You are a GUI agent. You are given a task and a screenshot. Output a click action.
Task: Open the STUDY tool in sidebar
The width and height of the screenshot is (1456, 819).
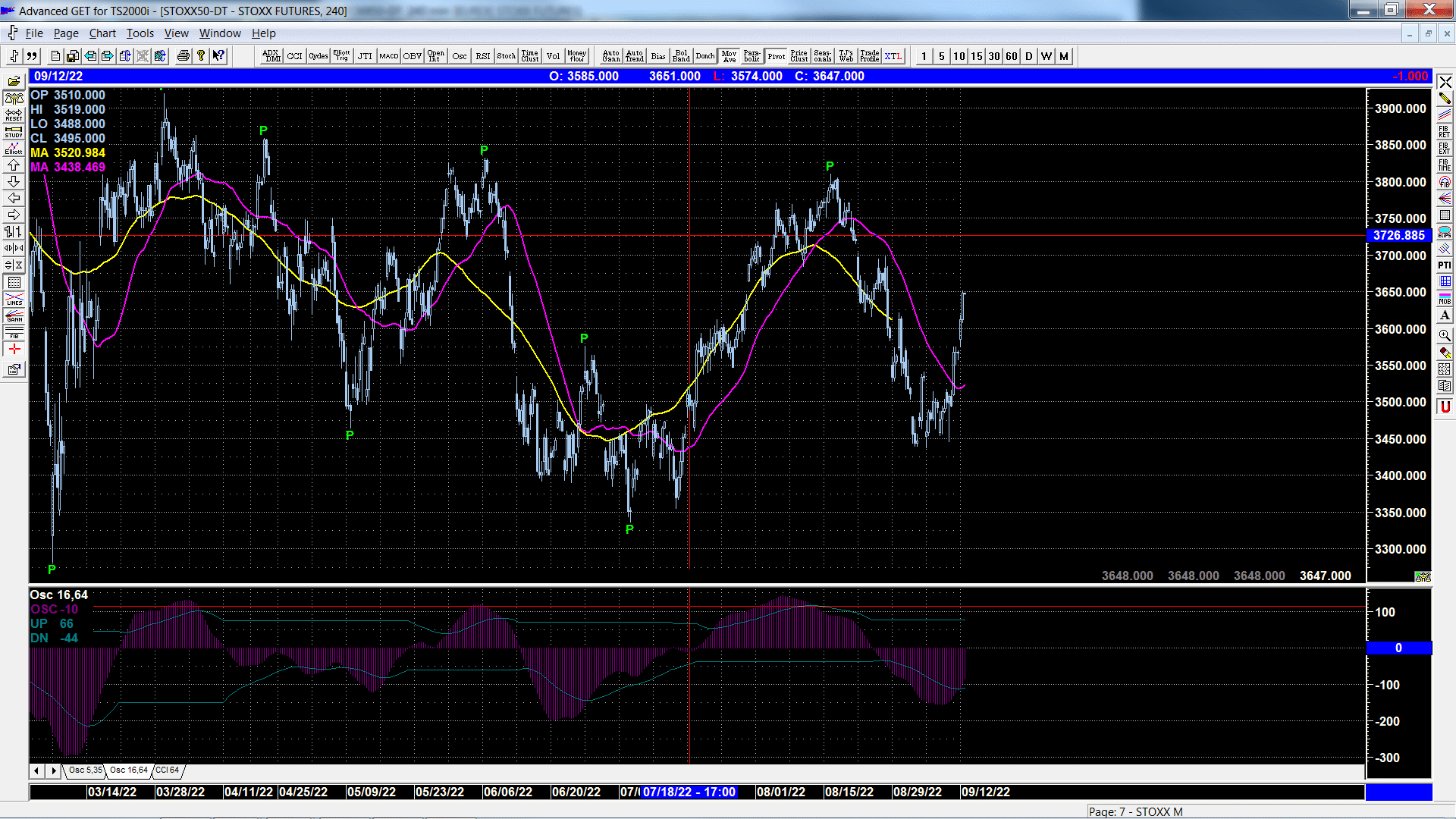(14, 131)
